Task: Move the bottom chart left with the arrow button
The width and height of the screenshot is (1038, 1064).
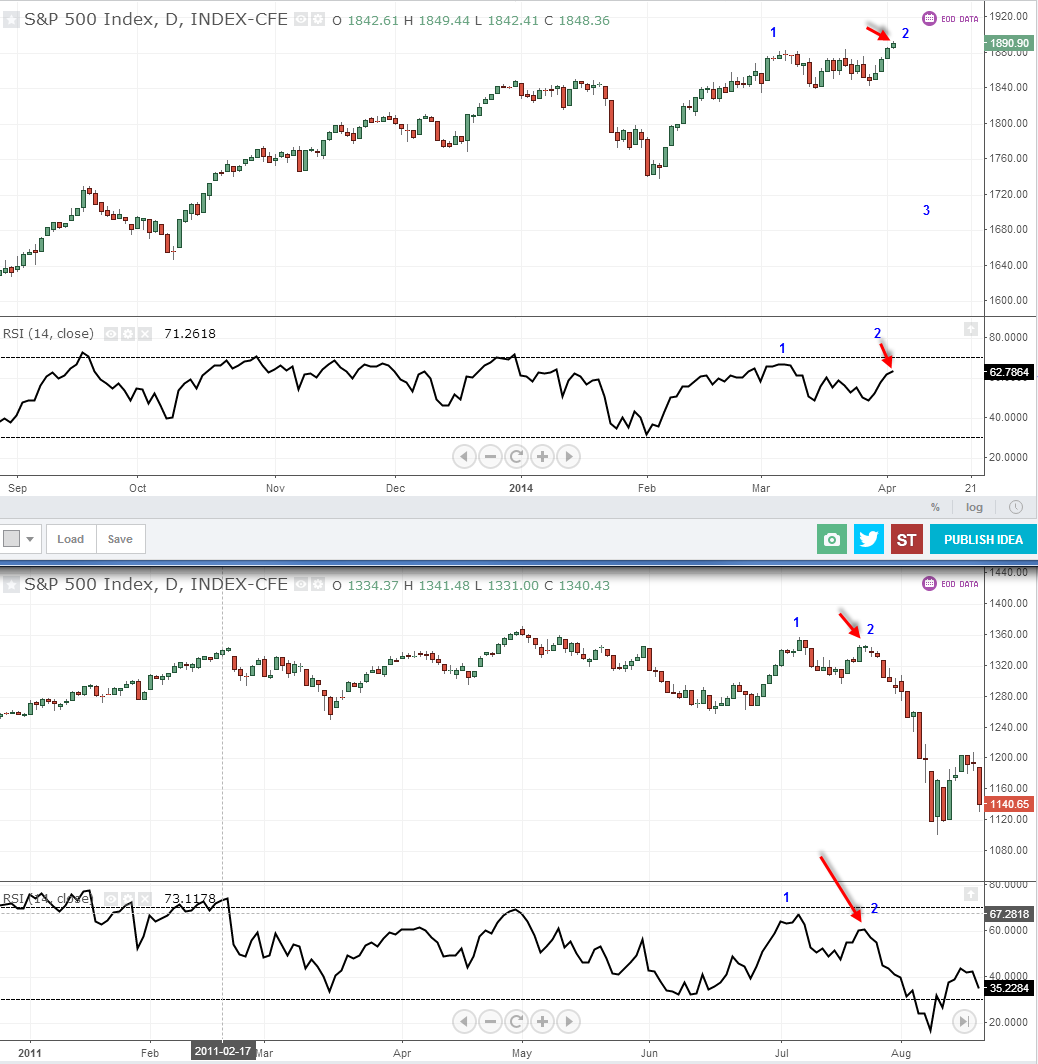Action: [x=464, y=1021]
